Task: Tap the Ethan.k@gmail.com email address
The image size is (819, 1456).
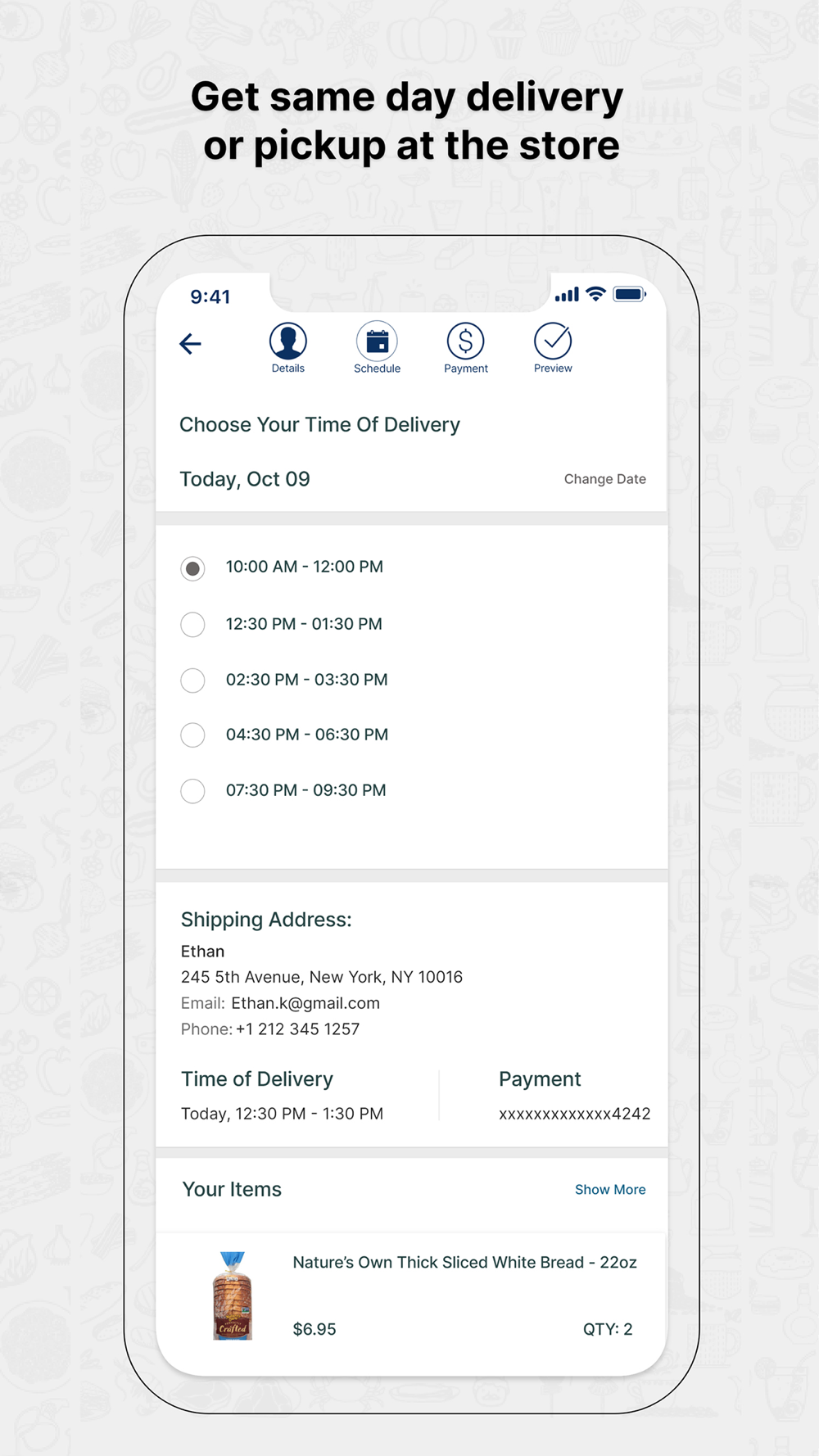Action: tap(305, 1003)
